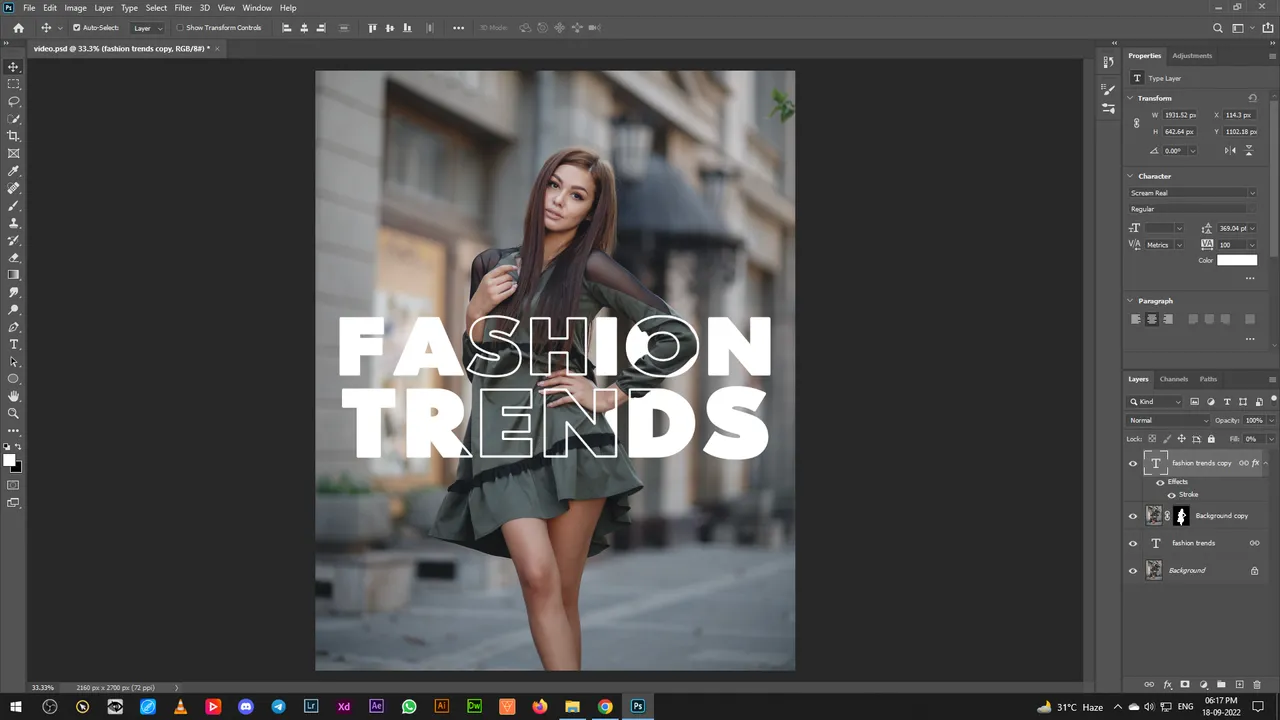Click Flip horizontal icon in Transform
Screen dimensions: 1280x720
(x=1230, y=151)
